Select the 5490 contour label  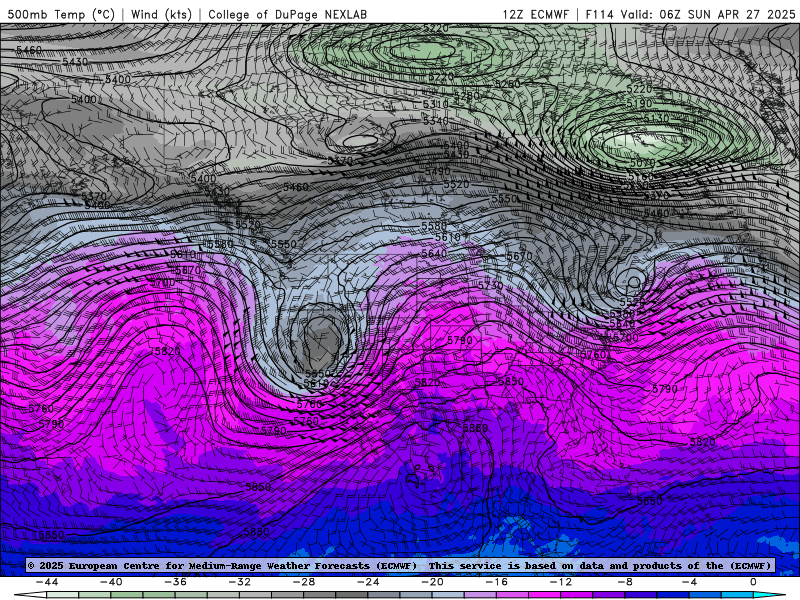tap(437, 171)
